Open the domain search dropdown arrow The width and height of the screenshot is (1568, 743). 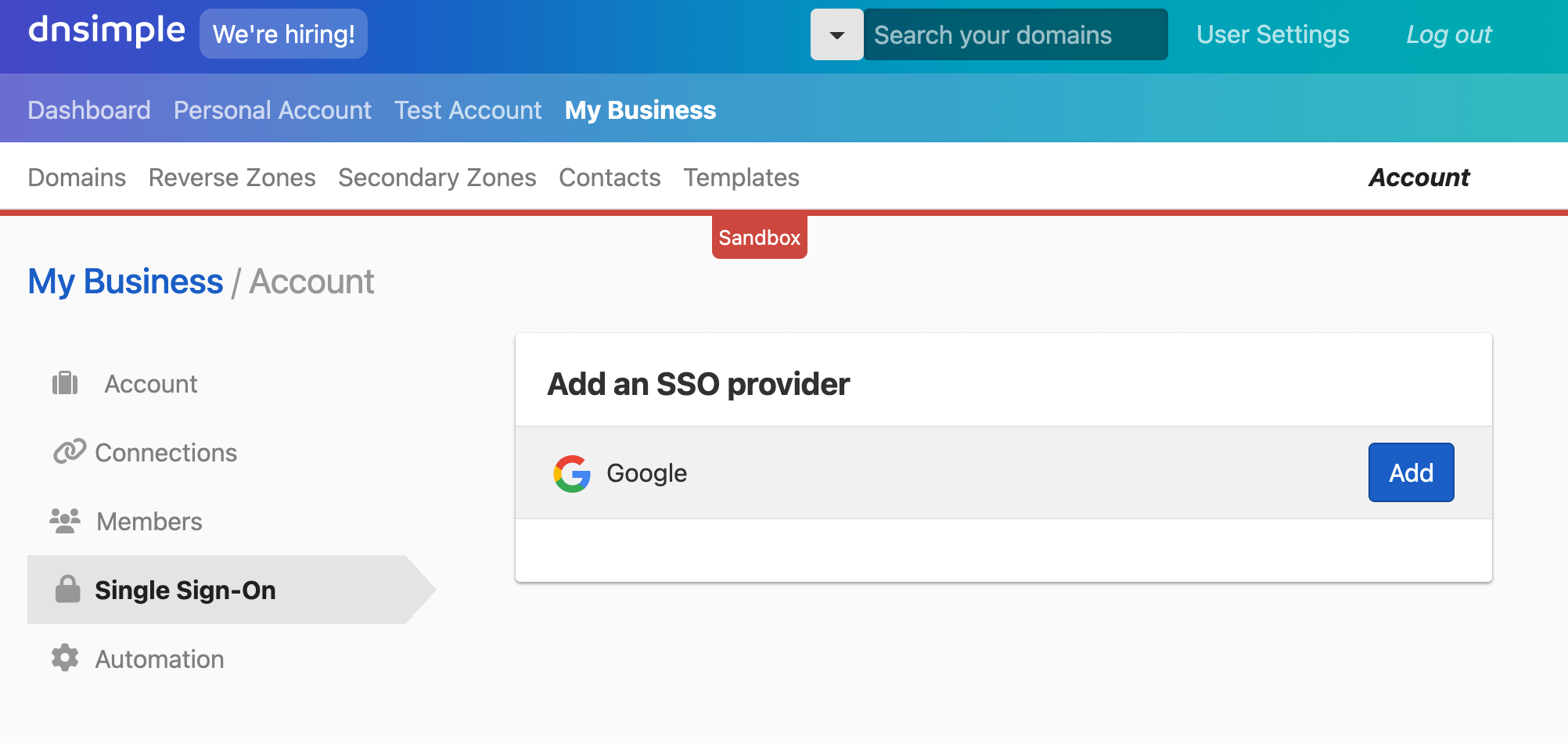[836, 34]
